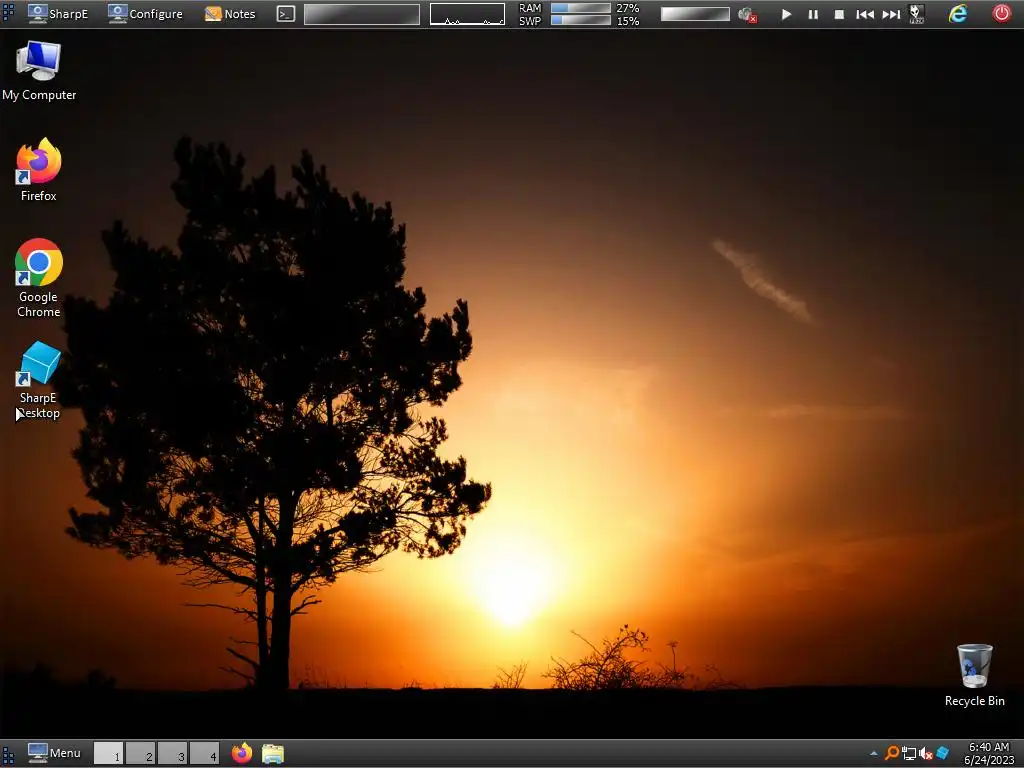Open the Configure button in top bar
Image resolution: width=1024 pixels, height=768 pixels.
tap(145, 14)
